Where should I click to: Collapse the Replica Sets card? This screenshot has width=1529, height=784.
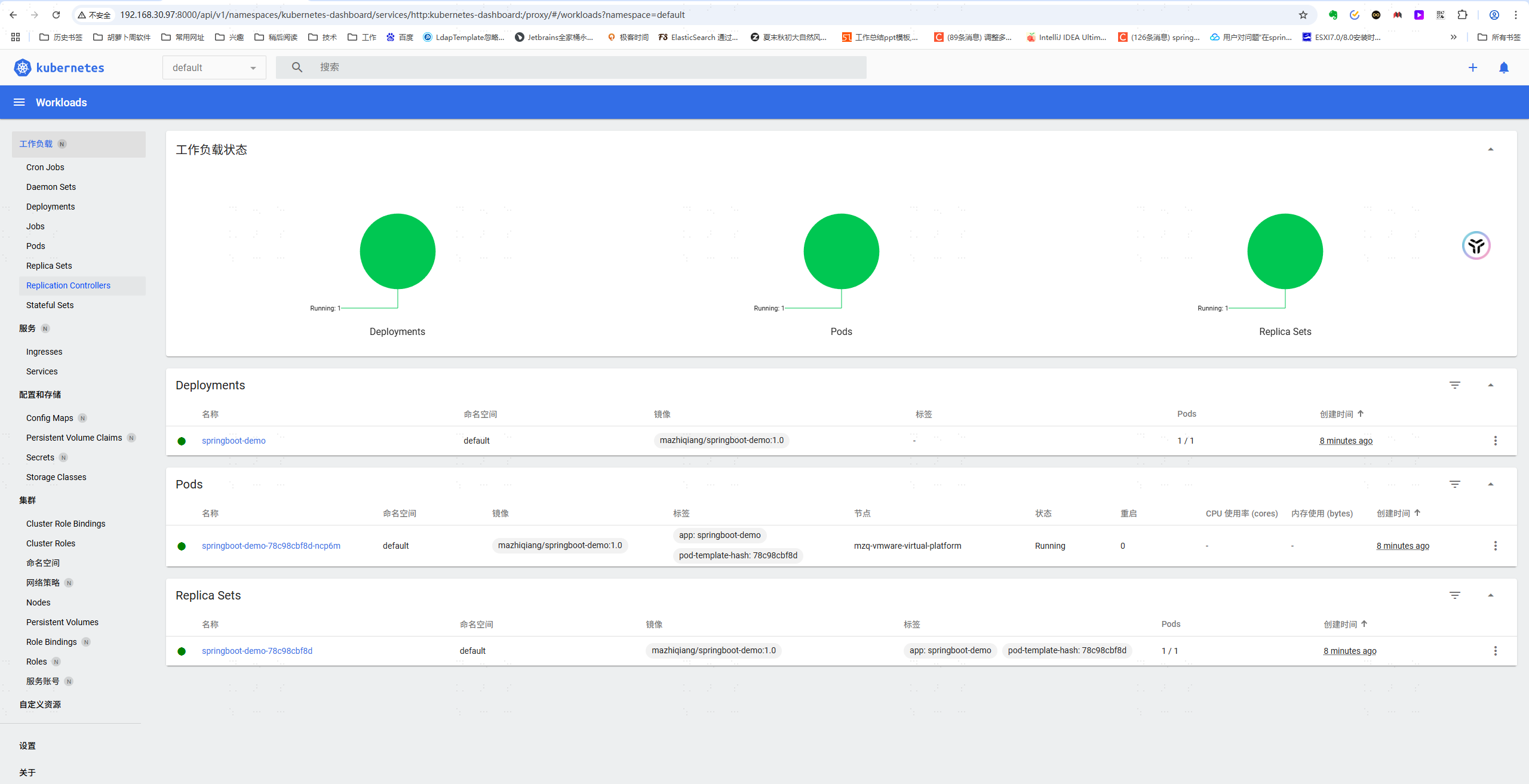pyautogui.click(x=1490, y=595)
